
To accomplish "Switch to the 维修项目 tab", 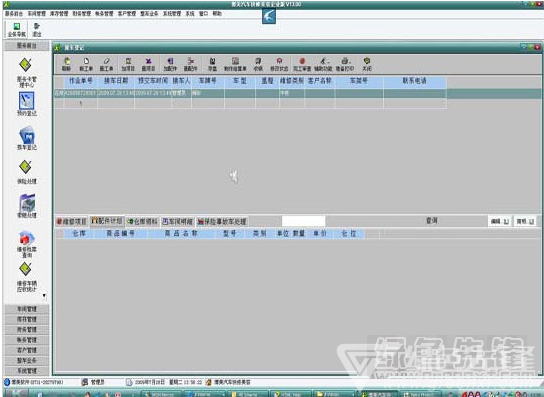I will [x=71, y=221].
